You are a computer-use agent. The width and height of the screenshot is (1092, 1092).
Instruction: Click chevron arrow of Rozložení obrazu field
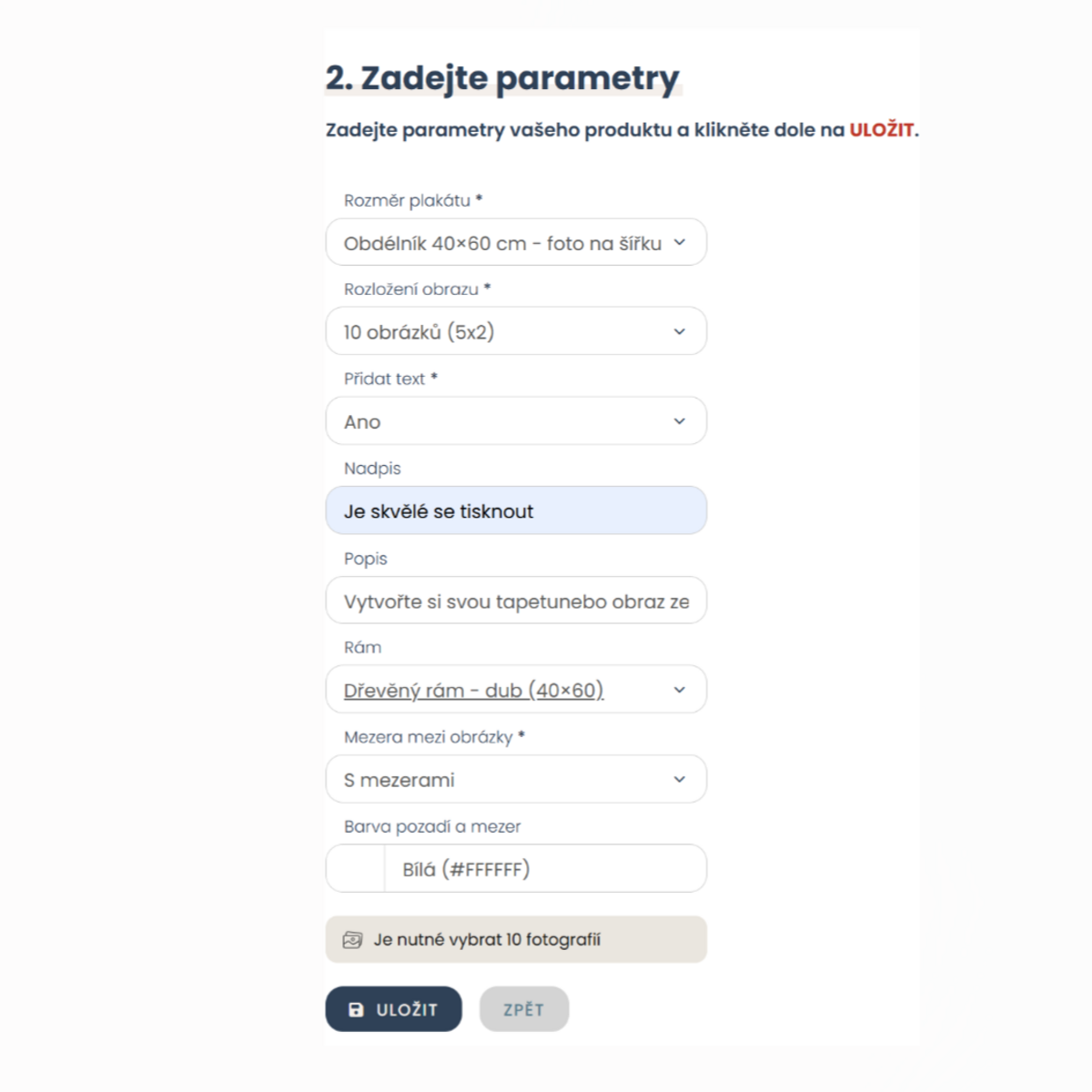coord(680,332)
